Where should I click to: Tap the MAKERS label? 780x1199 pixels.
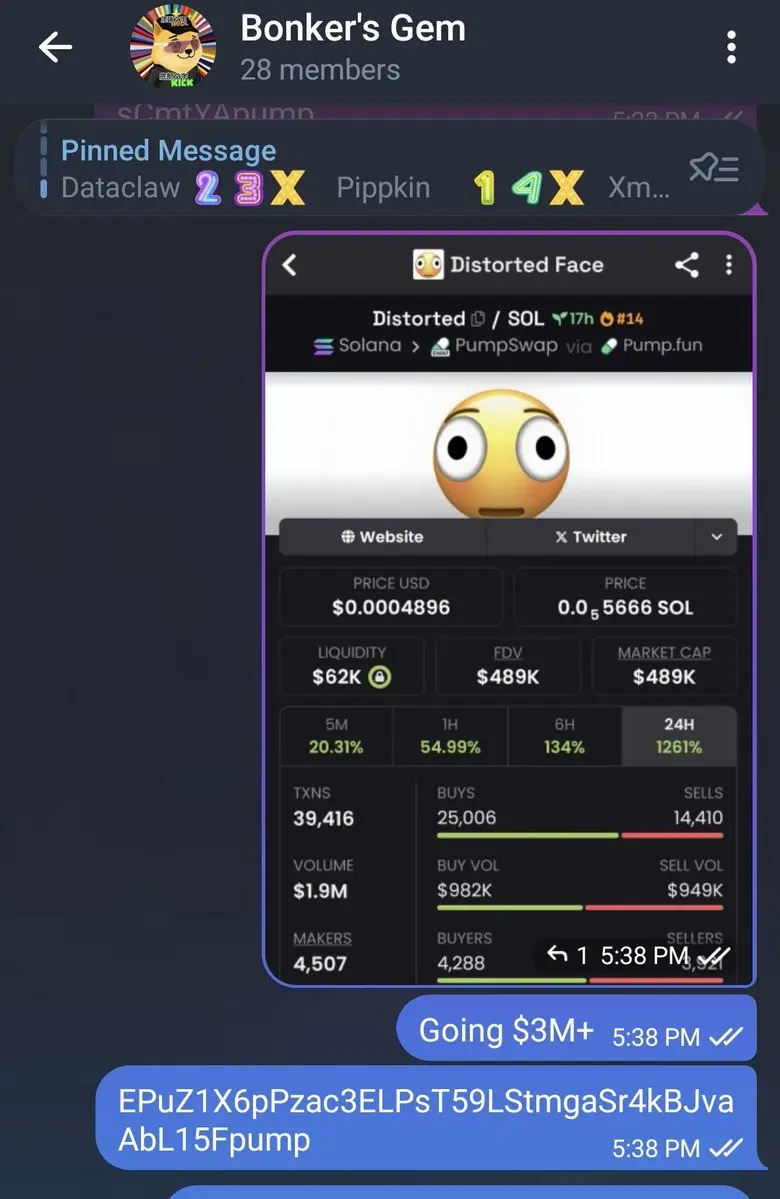coord(322,938)
